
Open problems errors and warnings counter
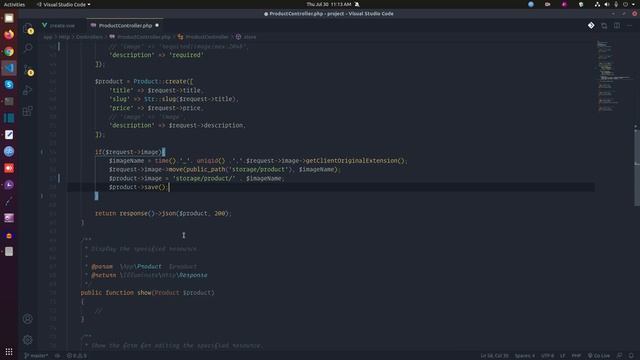click(x=77, y=356)
